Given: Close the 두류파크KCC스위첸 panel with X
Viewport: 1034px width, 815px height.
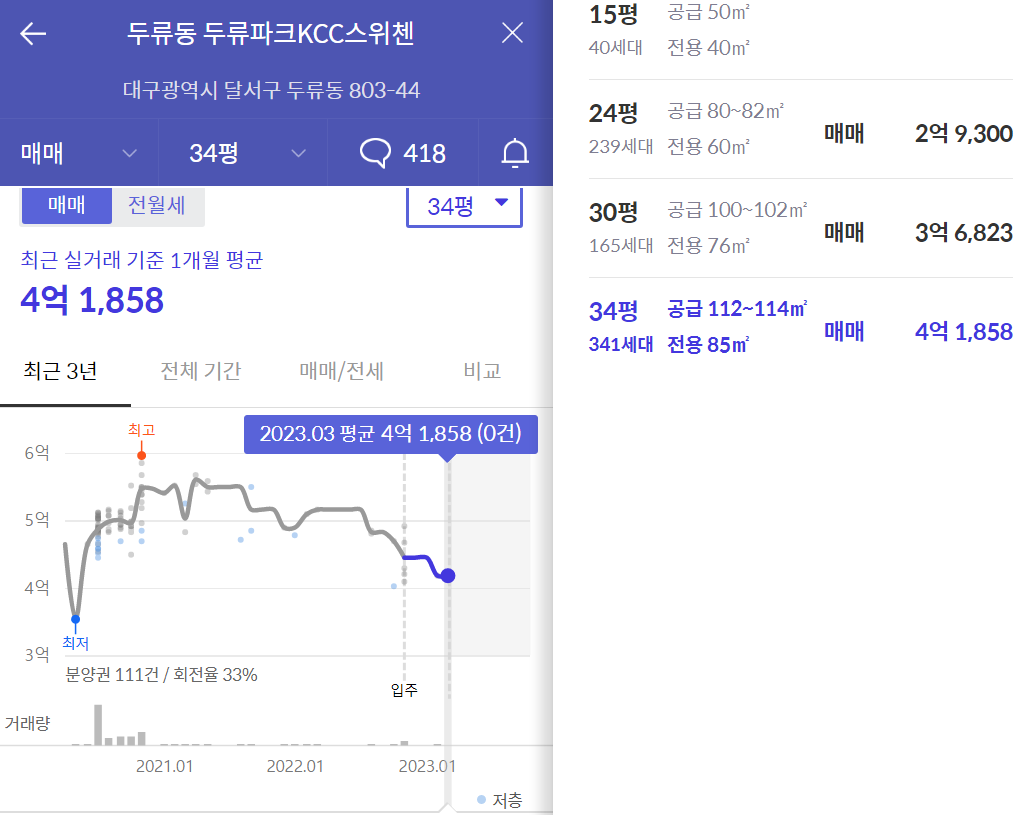Looking at the screenshot, I should click(x=512, y=33).
